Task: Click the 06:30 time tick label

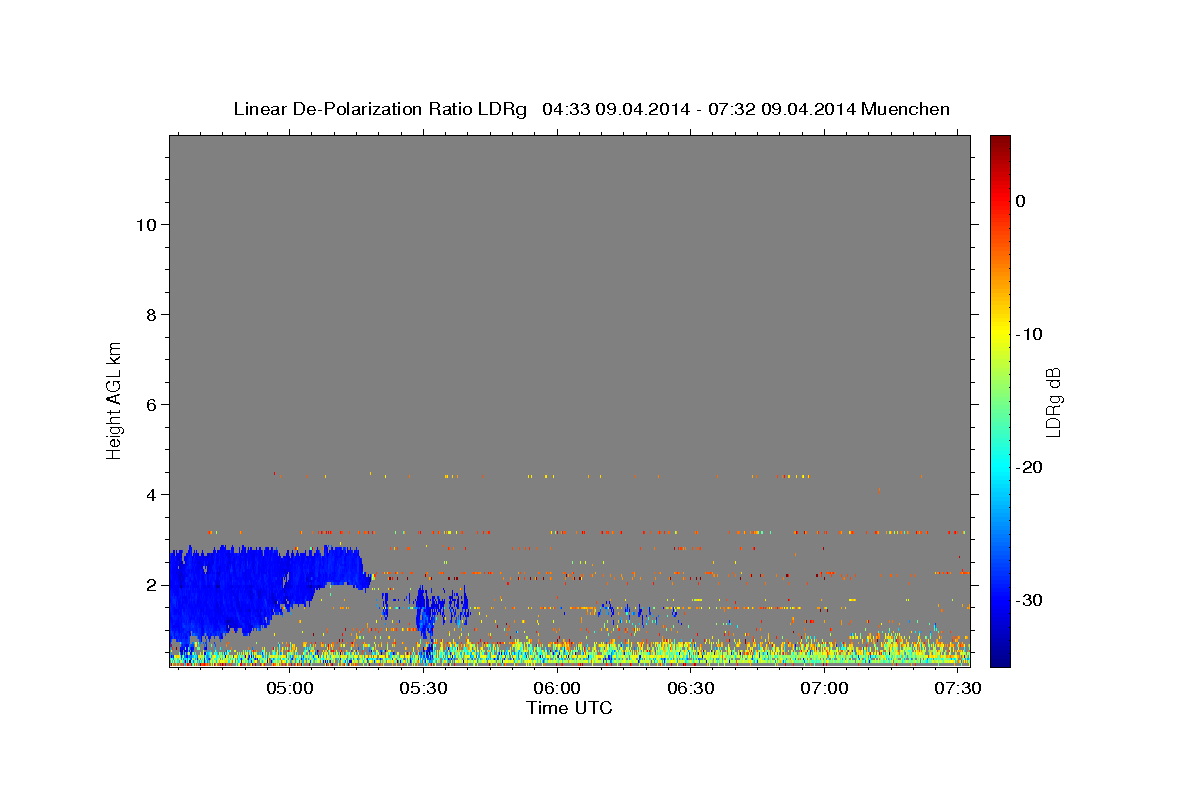Action: [x=690, y=689]
